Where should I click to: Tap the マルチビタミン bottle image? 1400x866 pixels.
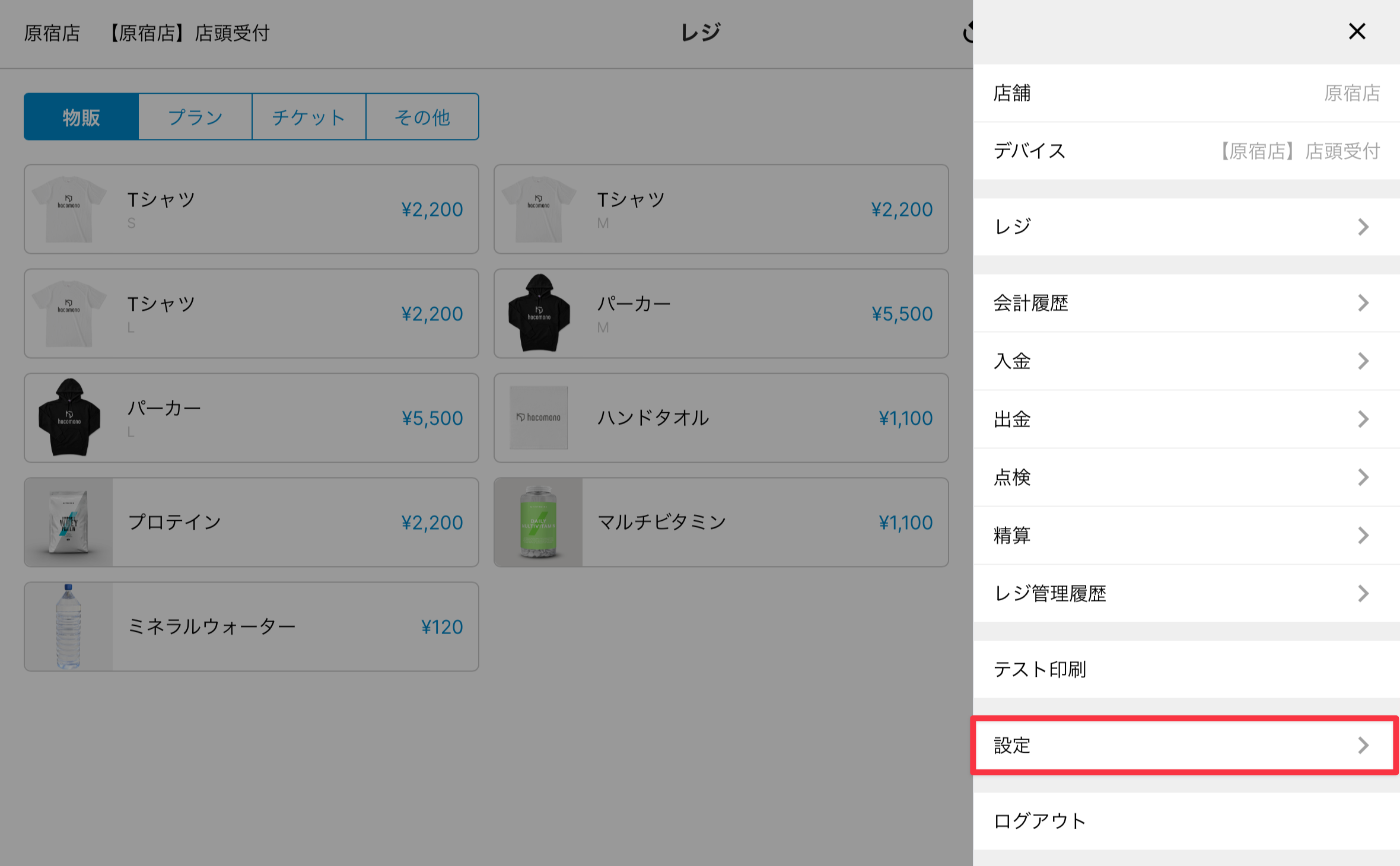(538, 522)
